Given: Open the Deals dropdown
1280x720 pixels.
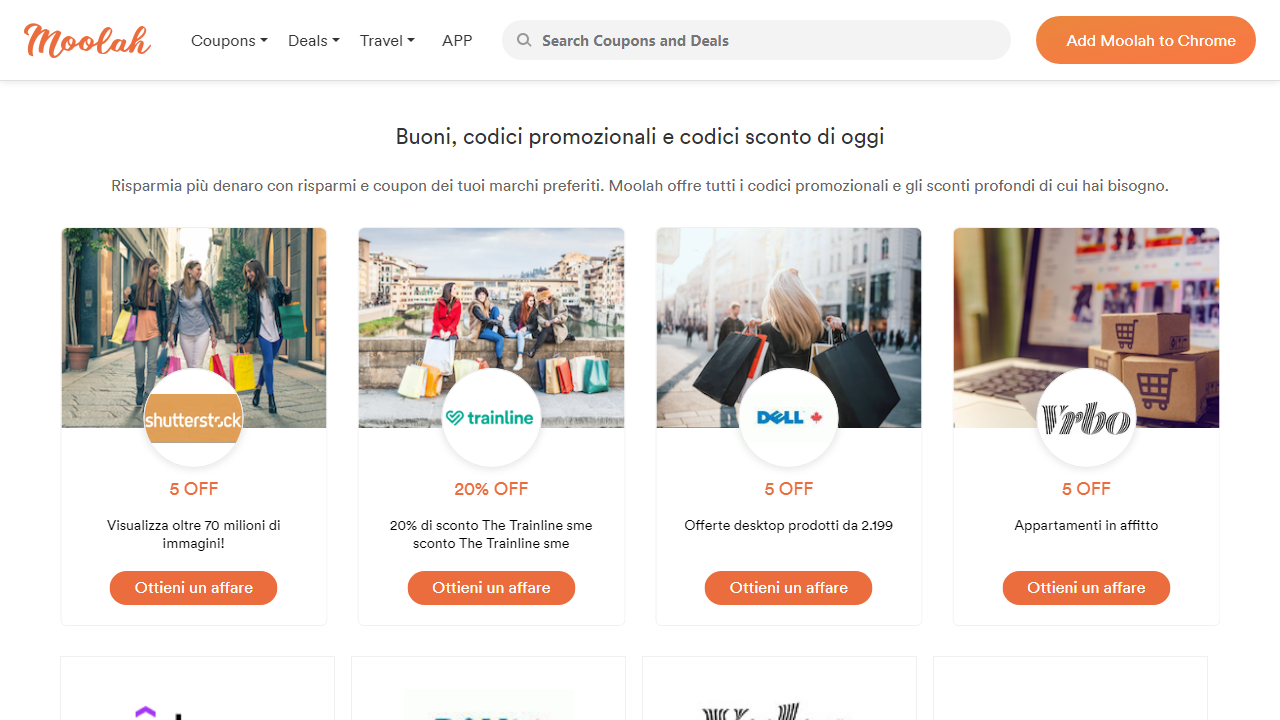Looking at the screenshot, I should tap(313, 40).
